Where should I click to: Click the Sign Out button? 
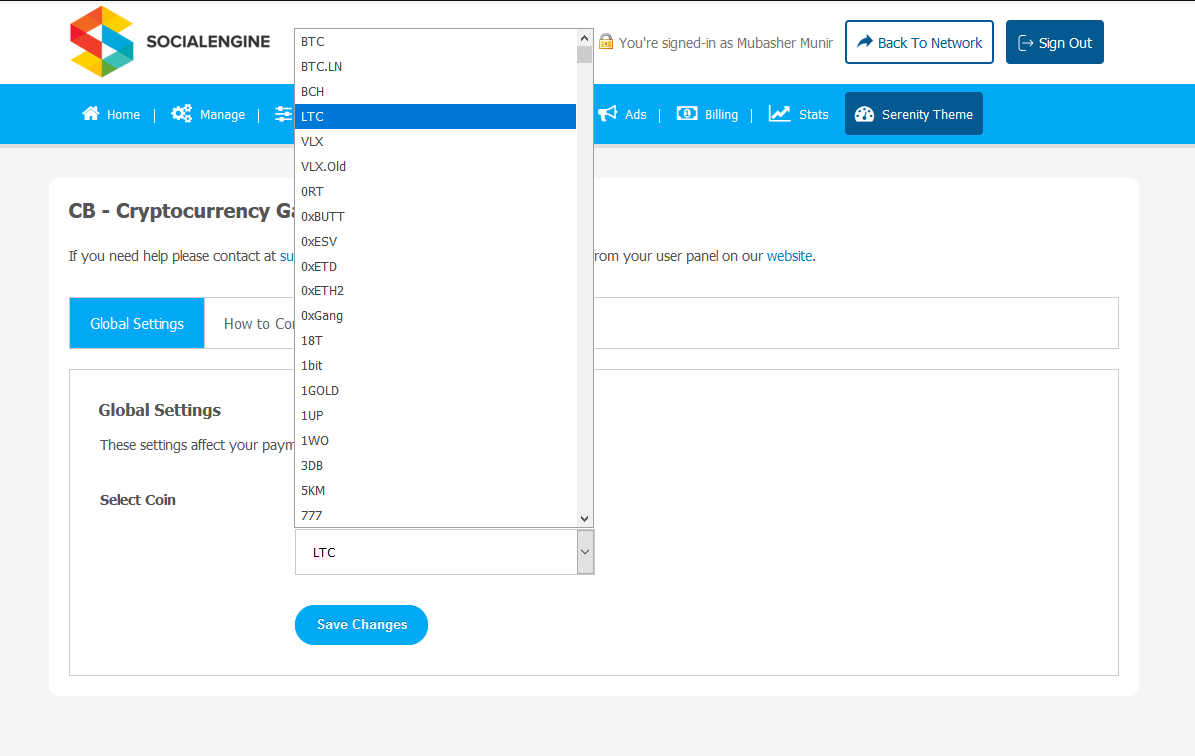(1054, 42)
